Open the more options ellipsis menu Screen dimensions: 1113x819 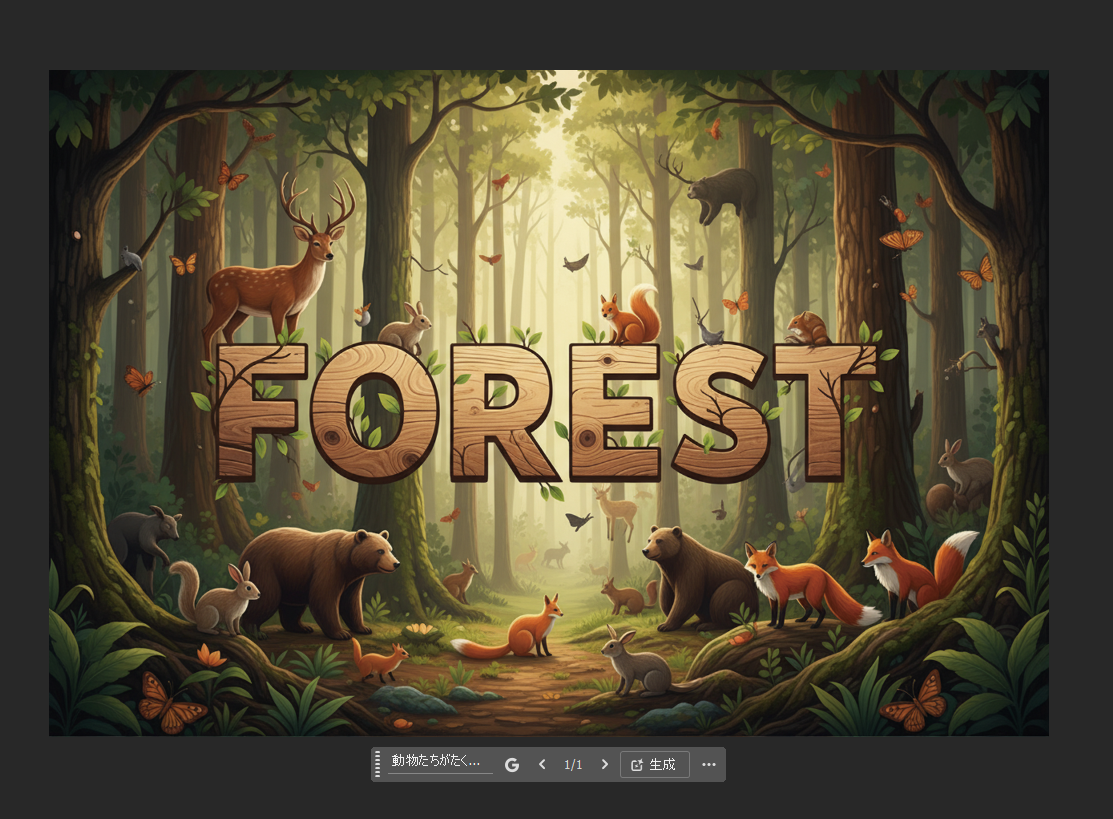click(x=709, y=765)
